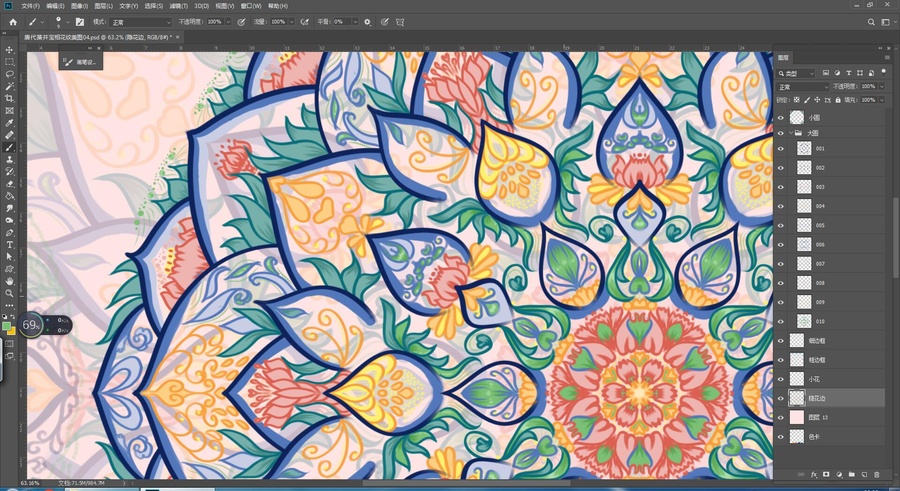Hide layer 010
The image size is (900, 491).
click(x=780, y=321)
